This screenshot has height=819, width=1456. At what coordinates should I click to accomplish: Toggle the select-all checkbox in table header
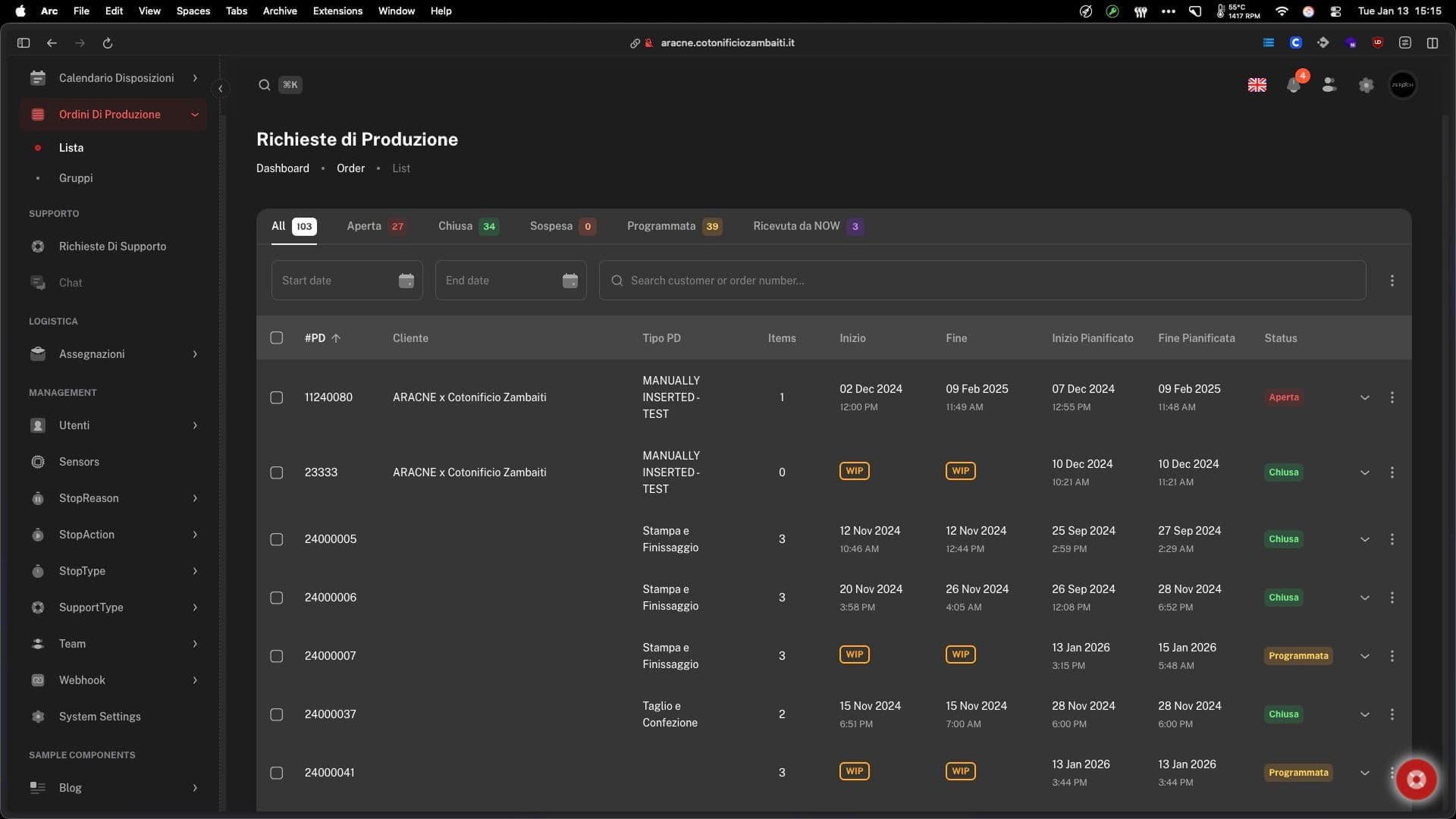277,338
